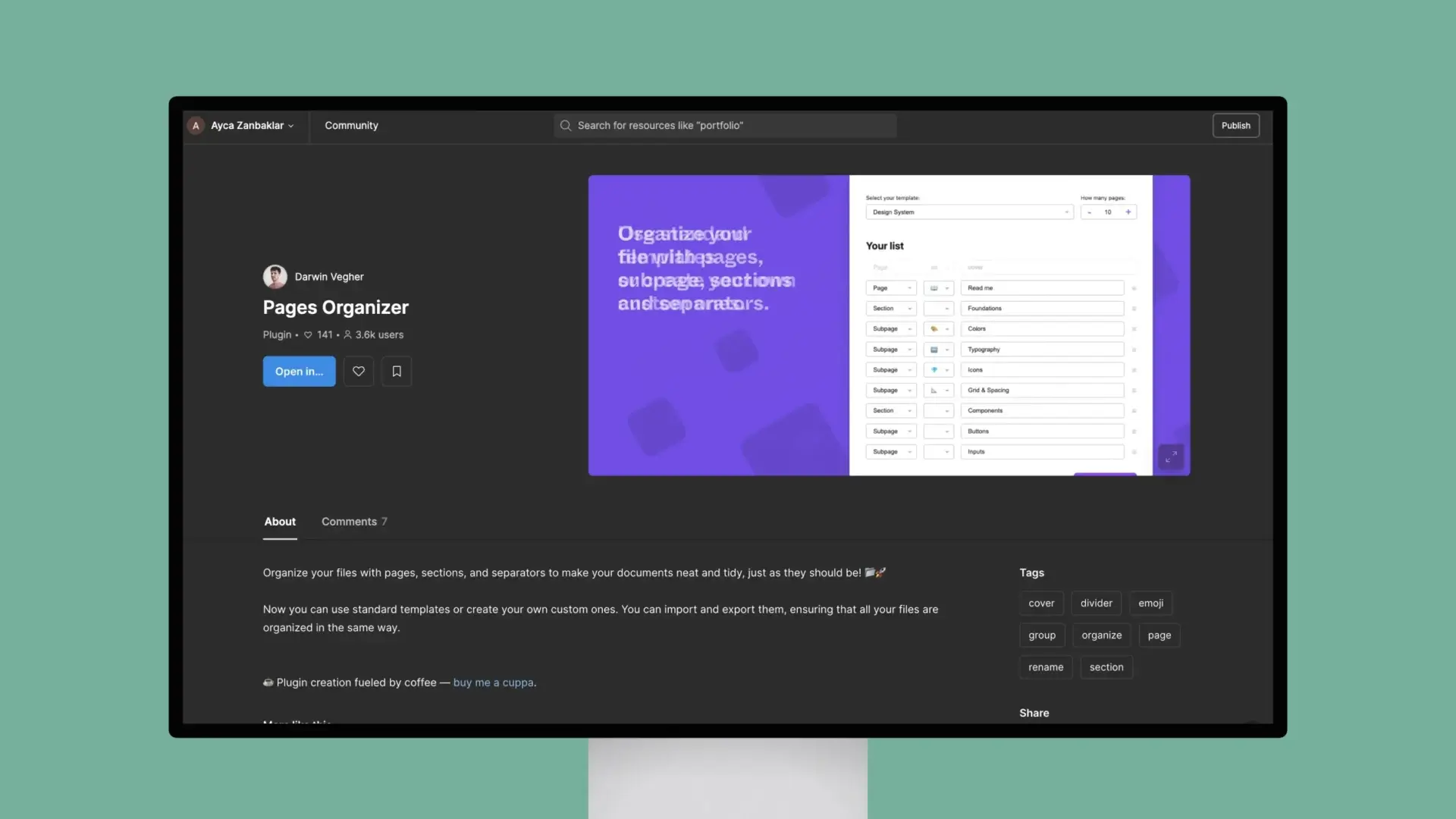Switch to the About tab
The width and height of the screenshot is (1456, 819).
279,521
